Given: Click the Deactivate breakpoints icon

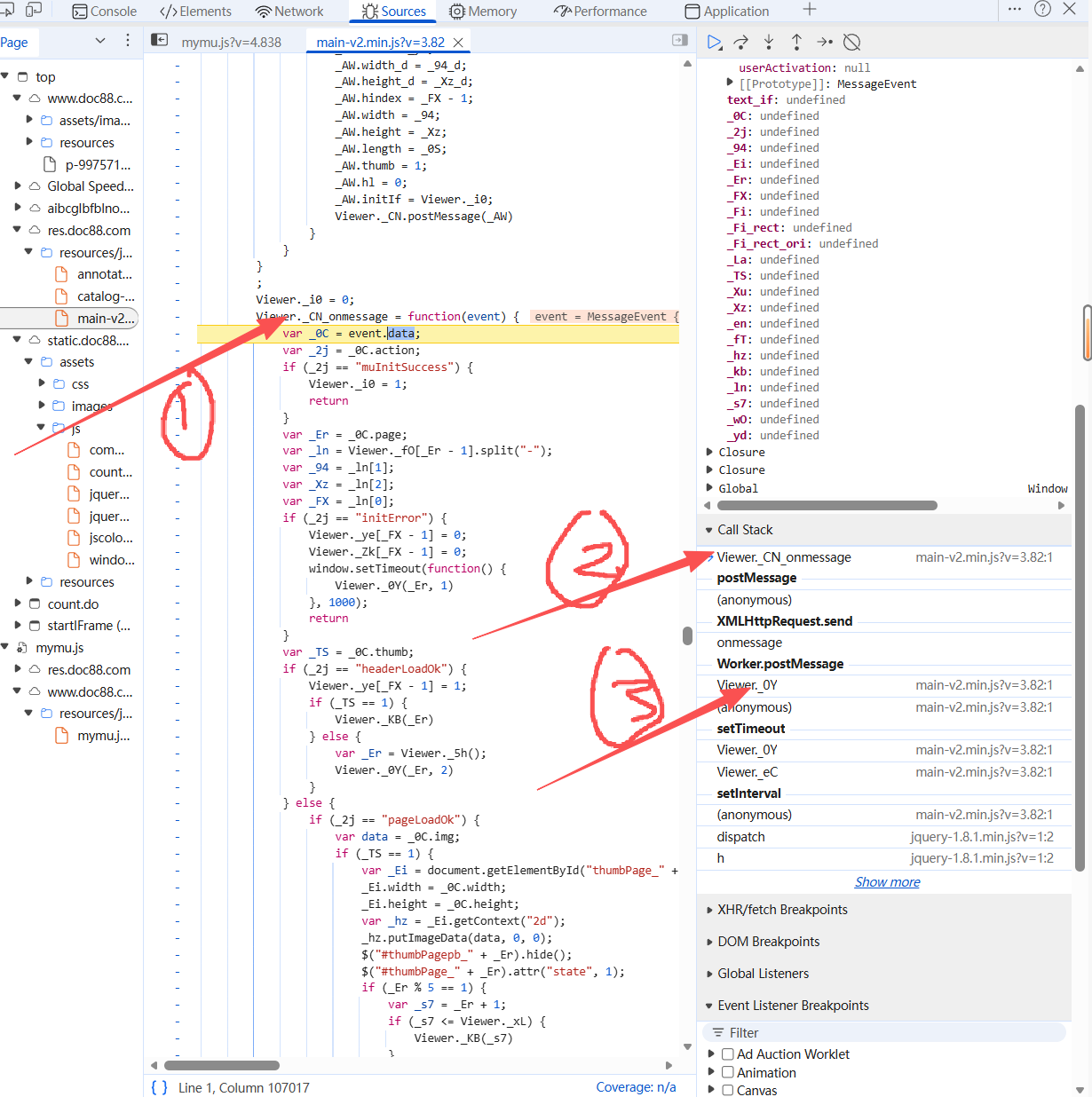Looking at the screenshot, I should (x=852, y=42).
